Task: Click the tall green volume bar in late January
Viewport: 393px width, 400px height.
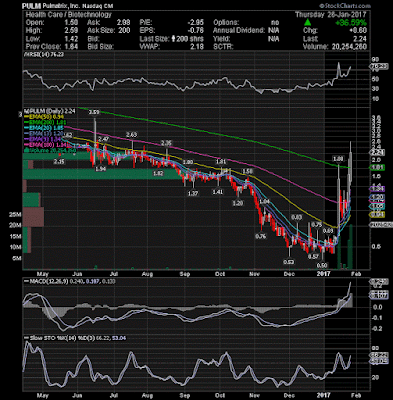Action: [351, 247]
